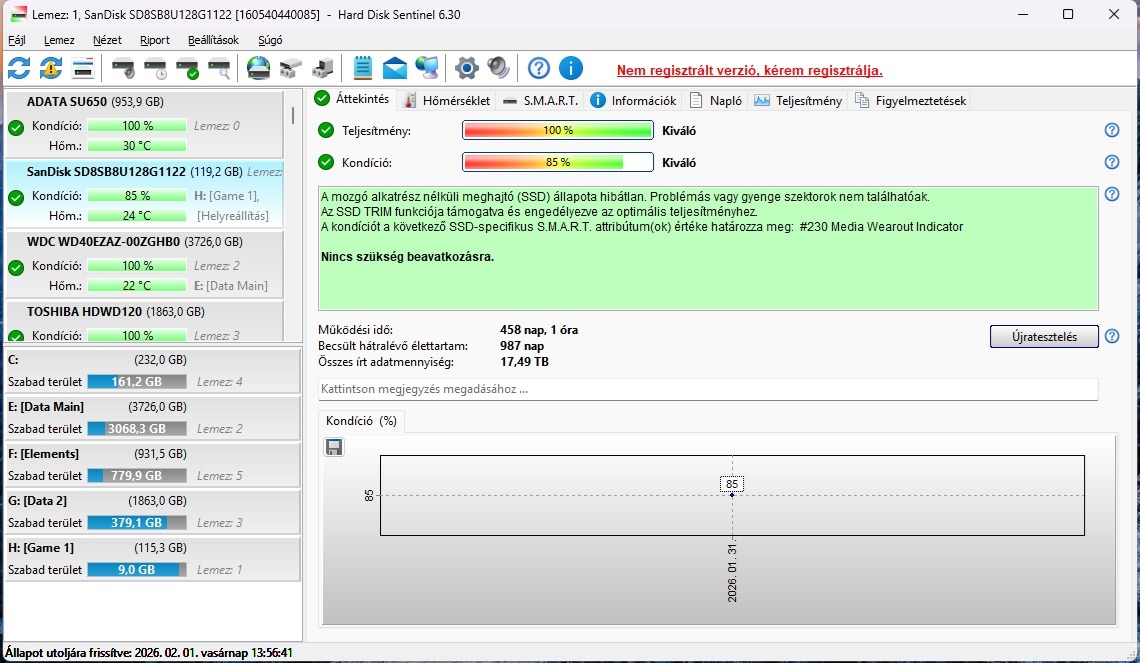The height and width of the screenshot is (663, 1140).
Task: Select the WDC WD40EZAZ-00ZGHB0 disk entry
Action: pos(144,263)
